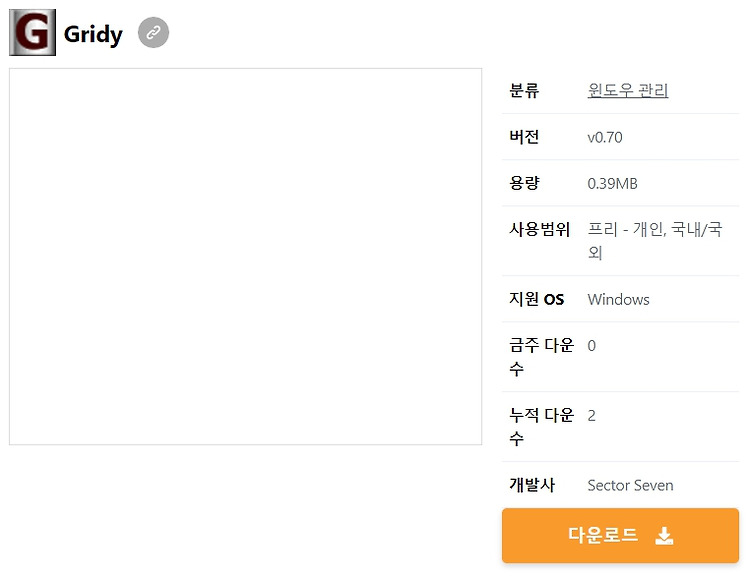Click the orange 다운로드 button text

(603, 535)
